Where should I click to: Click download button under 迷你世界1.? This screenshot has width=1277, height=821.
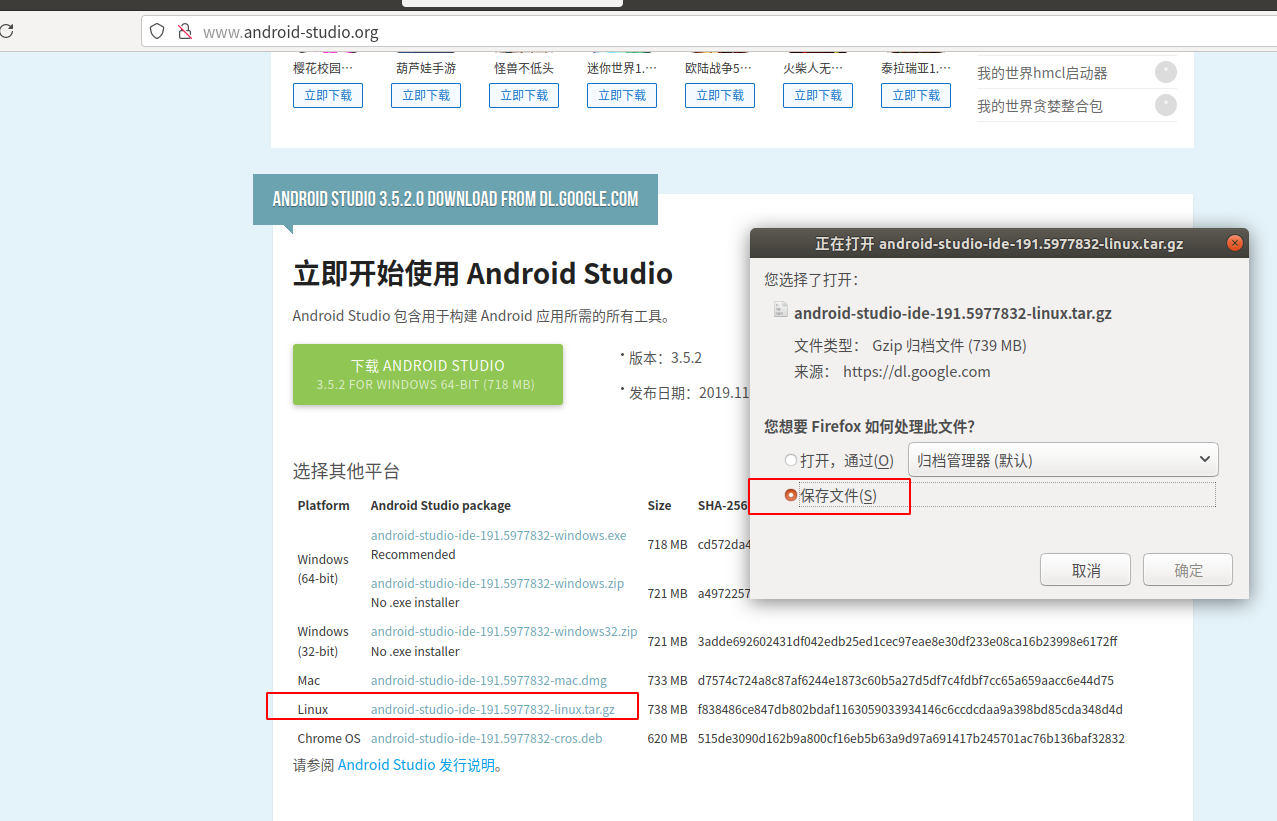(x=622, y=95)
